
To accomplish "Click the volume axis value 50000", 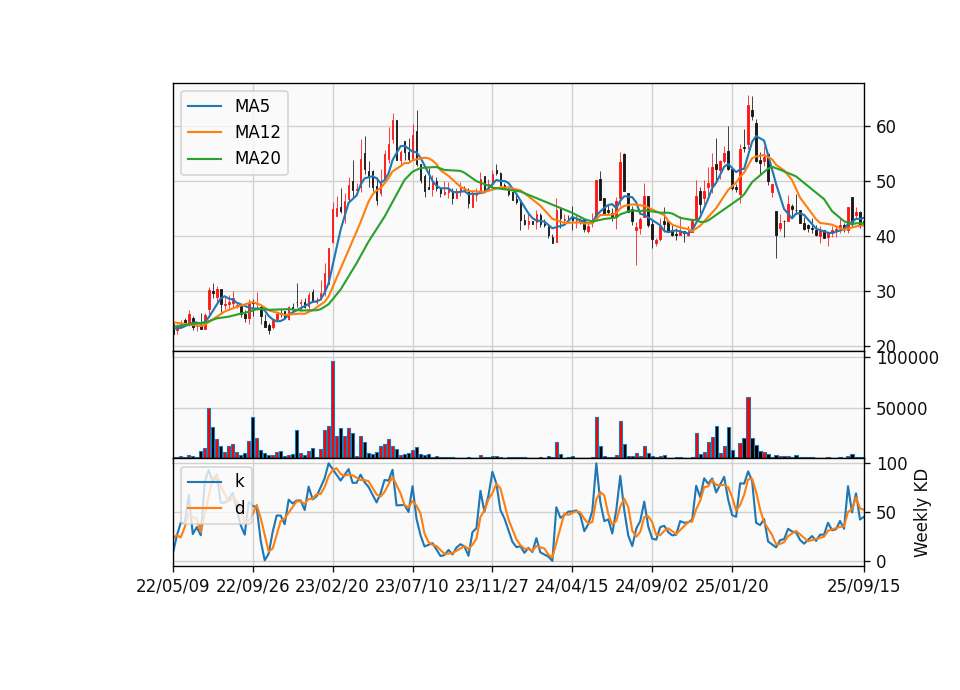I will 902,409.
